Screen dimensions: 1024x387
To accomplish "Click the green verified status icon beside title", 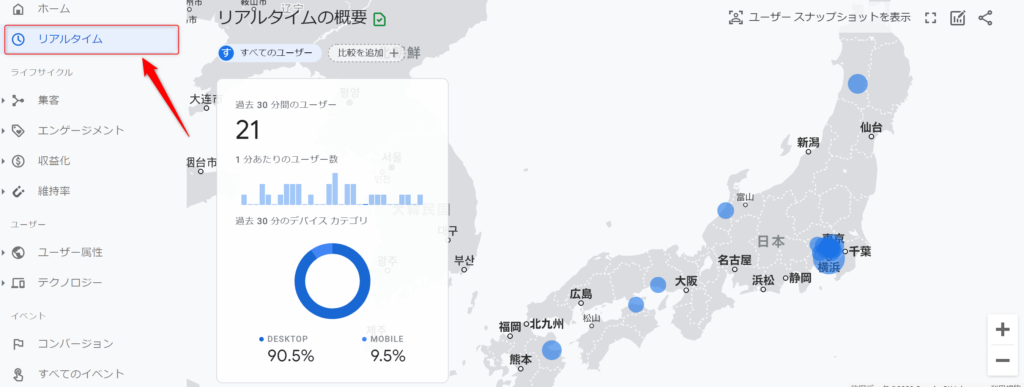I will point(379,19).
